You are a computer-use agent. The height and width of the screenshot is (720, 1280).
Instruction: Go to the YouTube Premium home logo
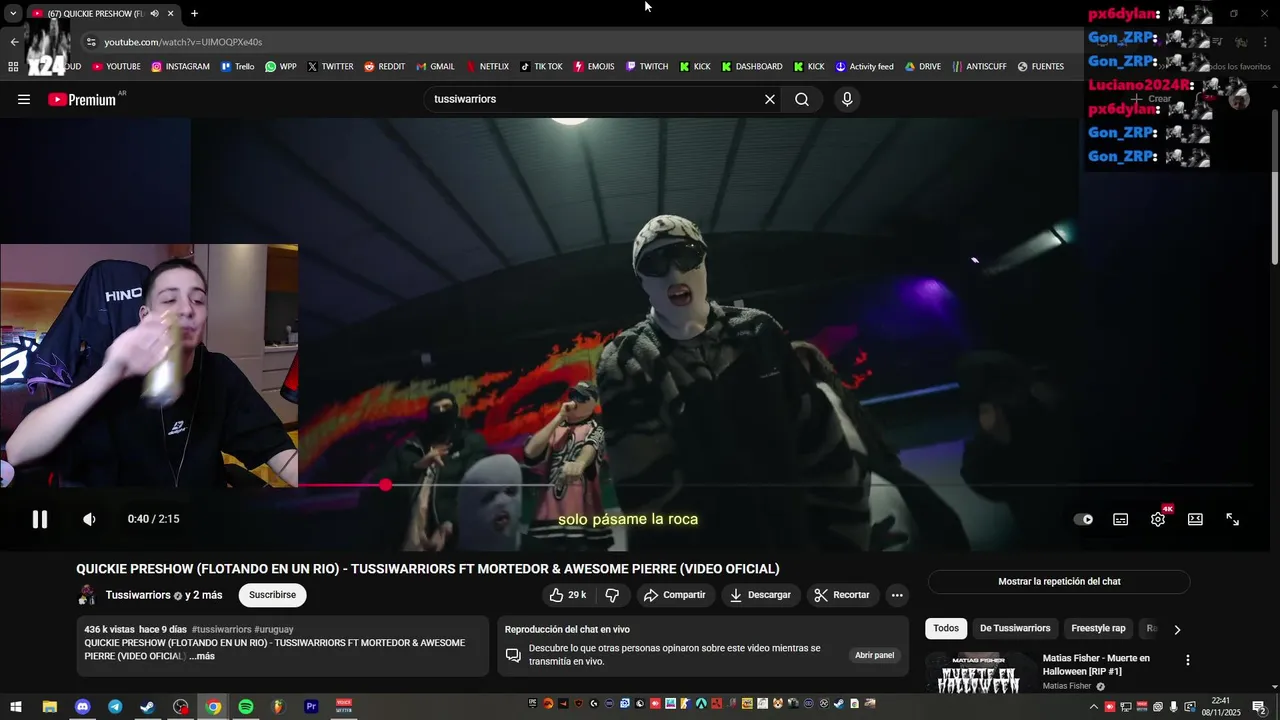coord(83,99)
